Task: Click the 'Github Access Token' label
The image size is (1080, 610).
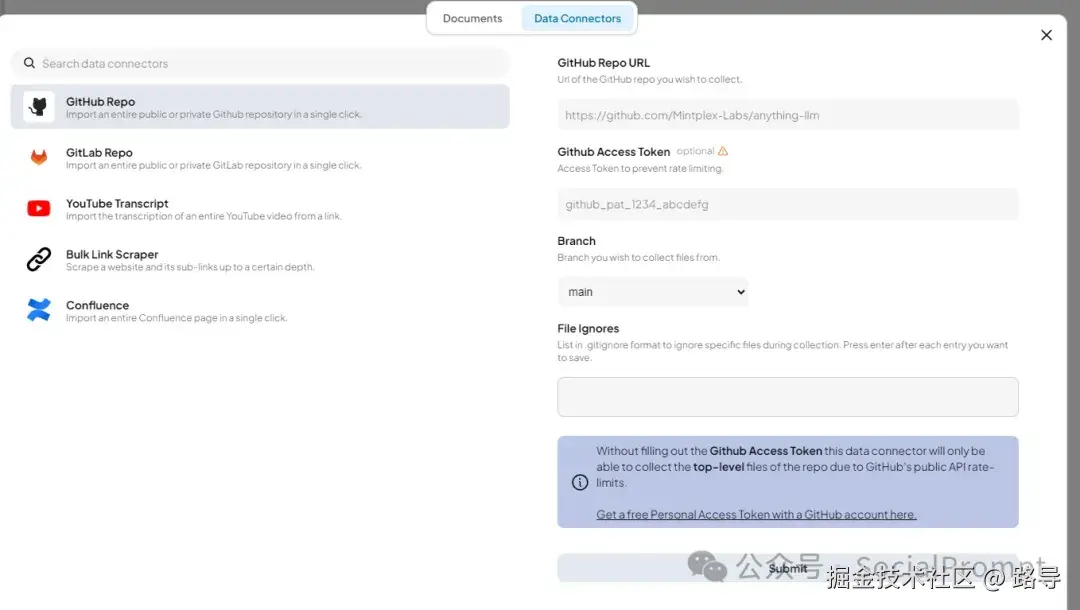Action: [614, 151]
